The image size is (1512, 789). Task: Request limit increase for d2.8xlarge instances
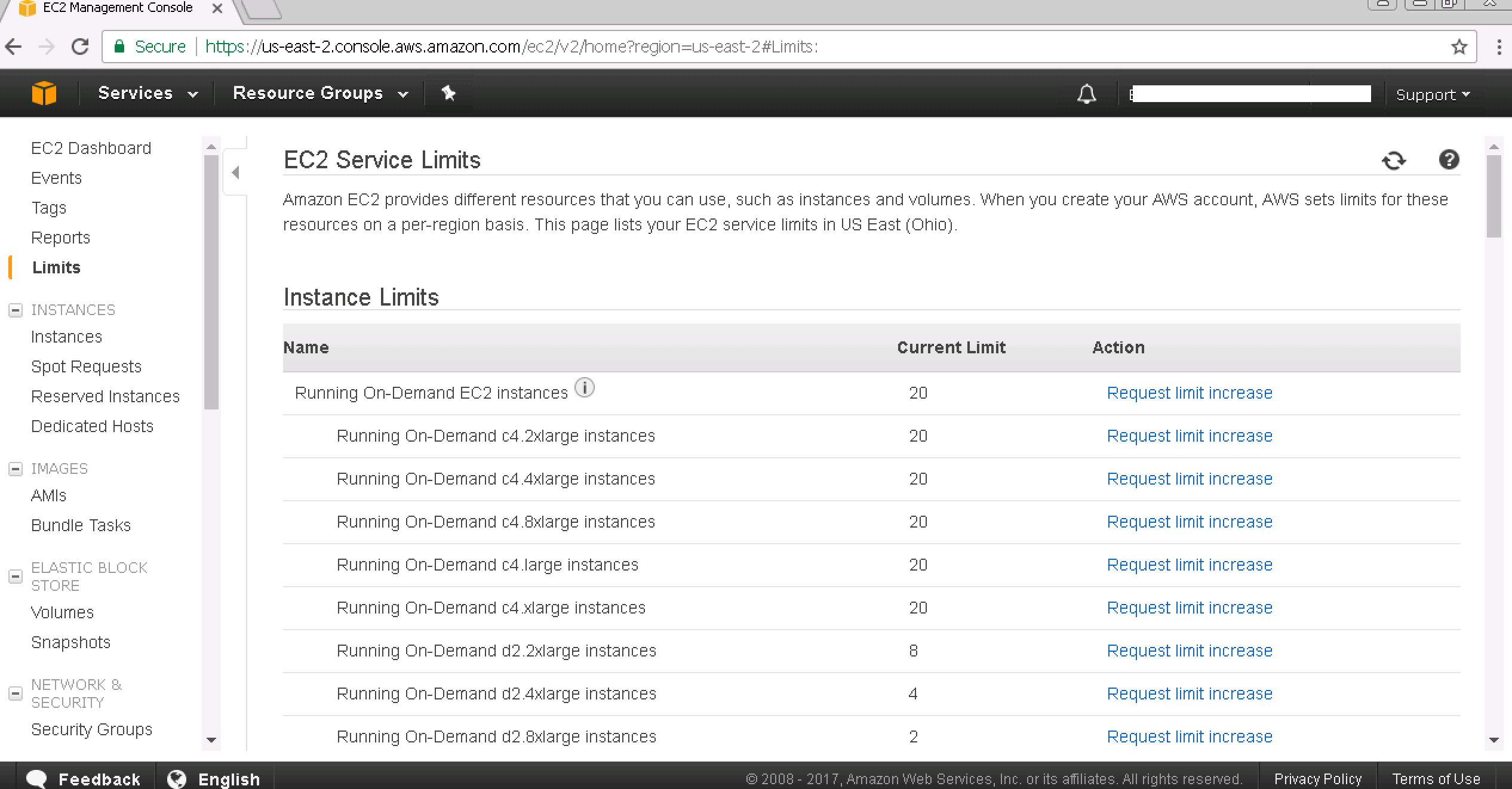pos(1190,736)
